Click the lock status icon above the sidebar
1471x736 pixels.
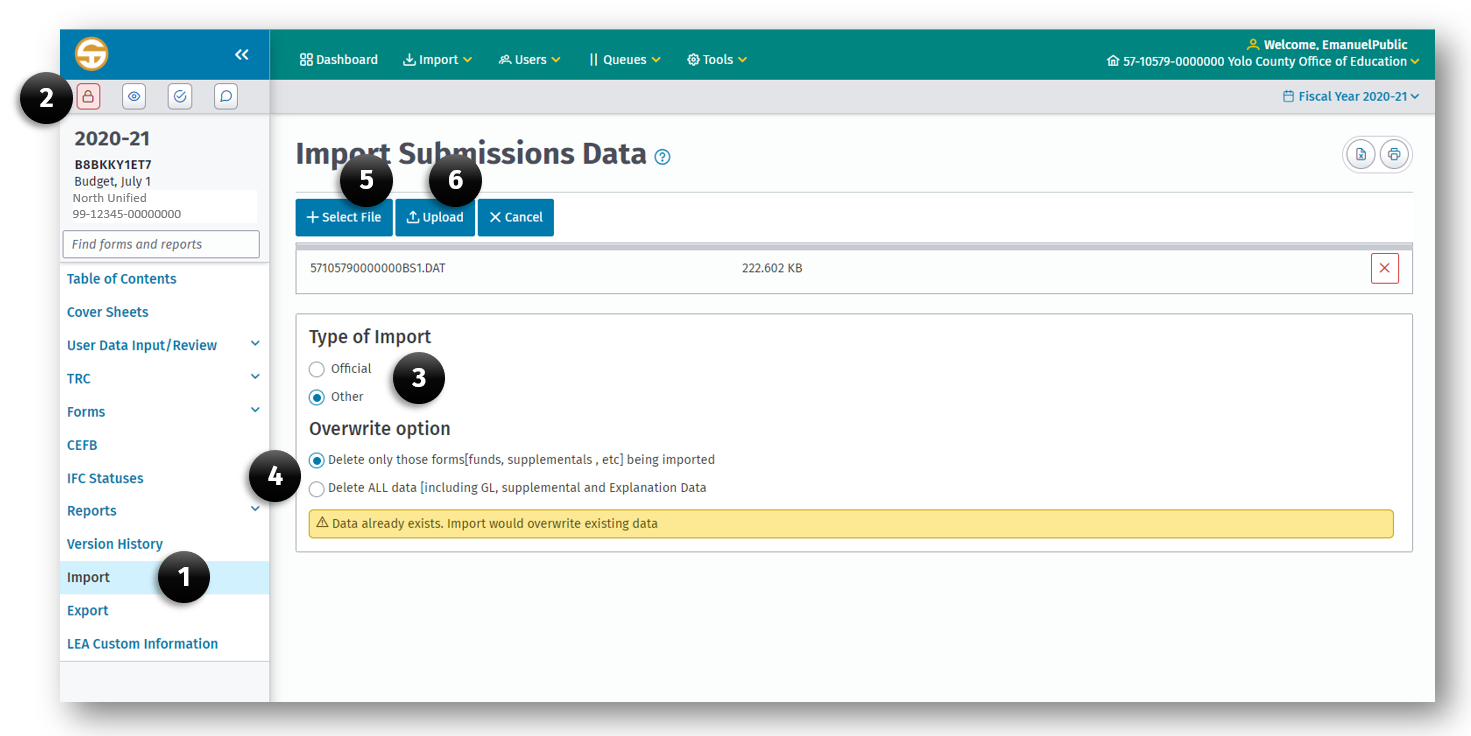(88, 96)
